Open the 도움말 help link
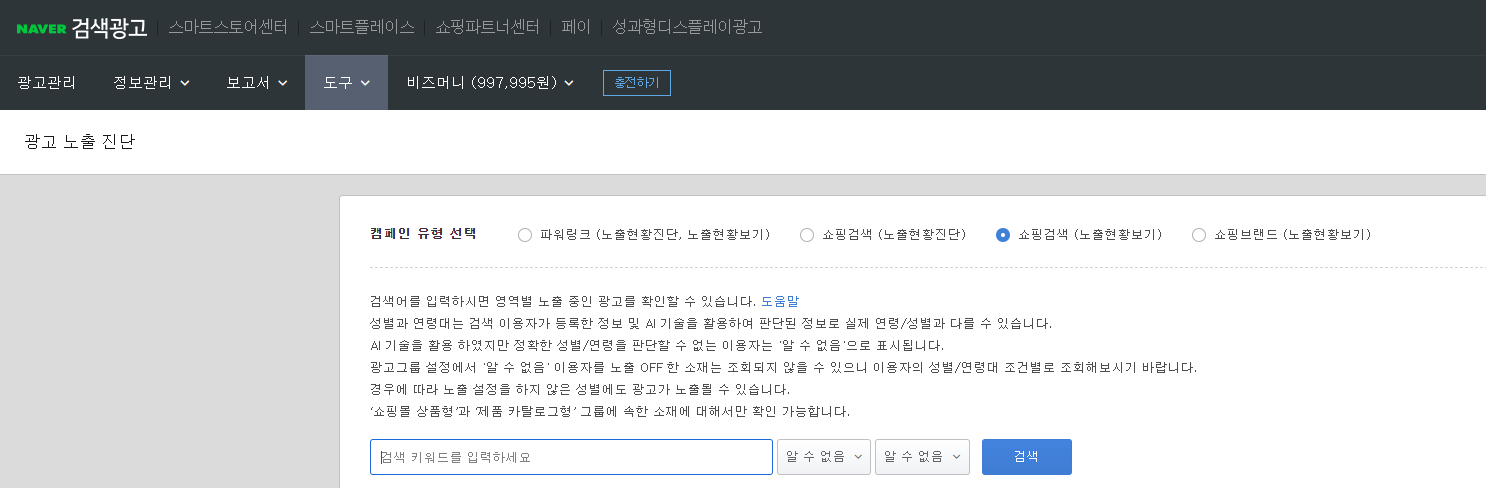Viewport: 1486px width, 488px height. (x=780, y=301)
